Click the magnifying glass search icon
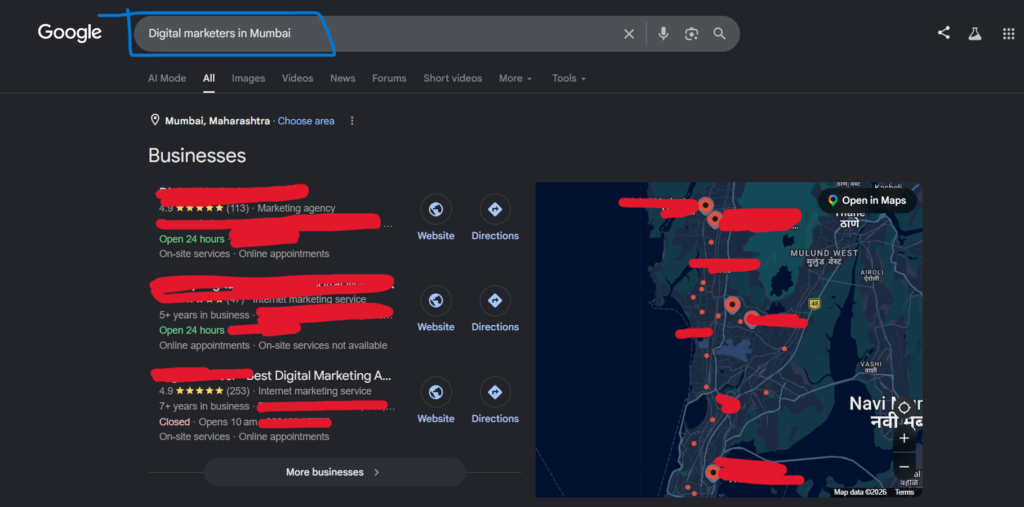This screenshot has width=1024, height=507. point(720,34)
